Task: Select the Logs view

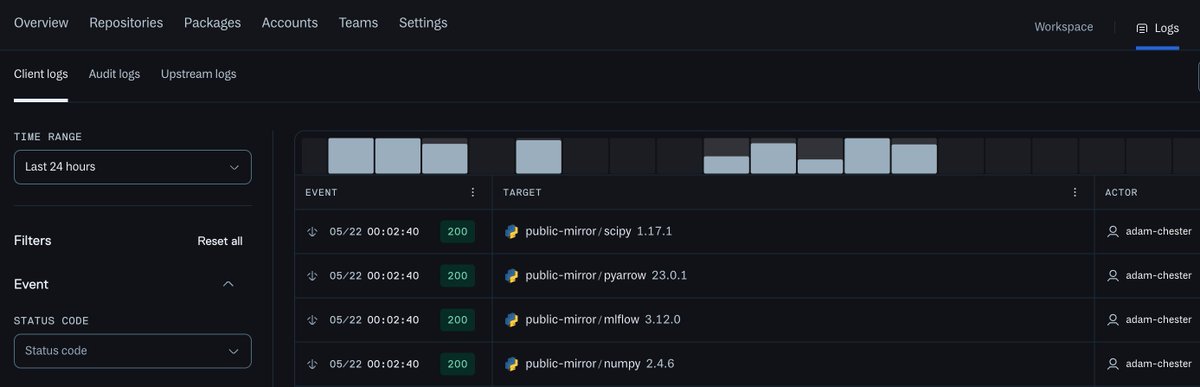Action: (x=1157, y=28)
